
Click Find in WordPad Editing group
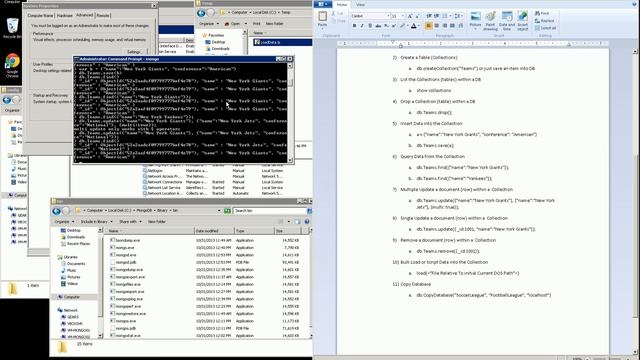coord(542,13)
